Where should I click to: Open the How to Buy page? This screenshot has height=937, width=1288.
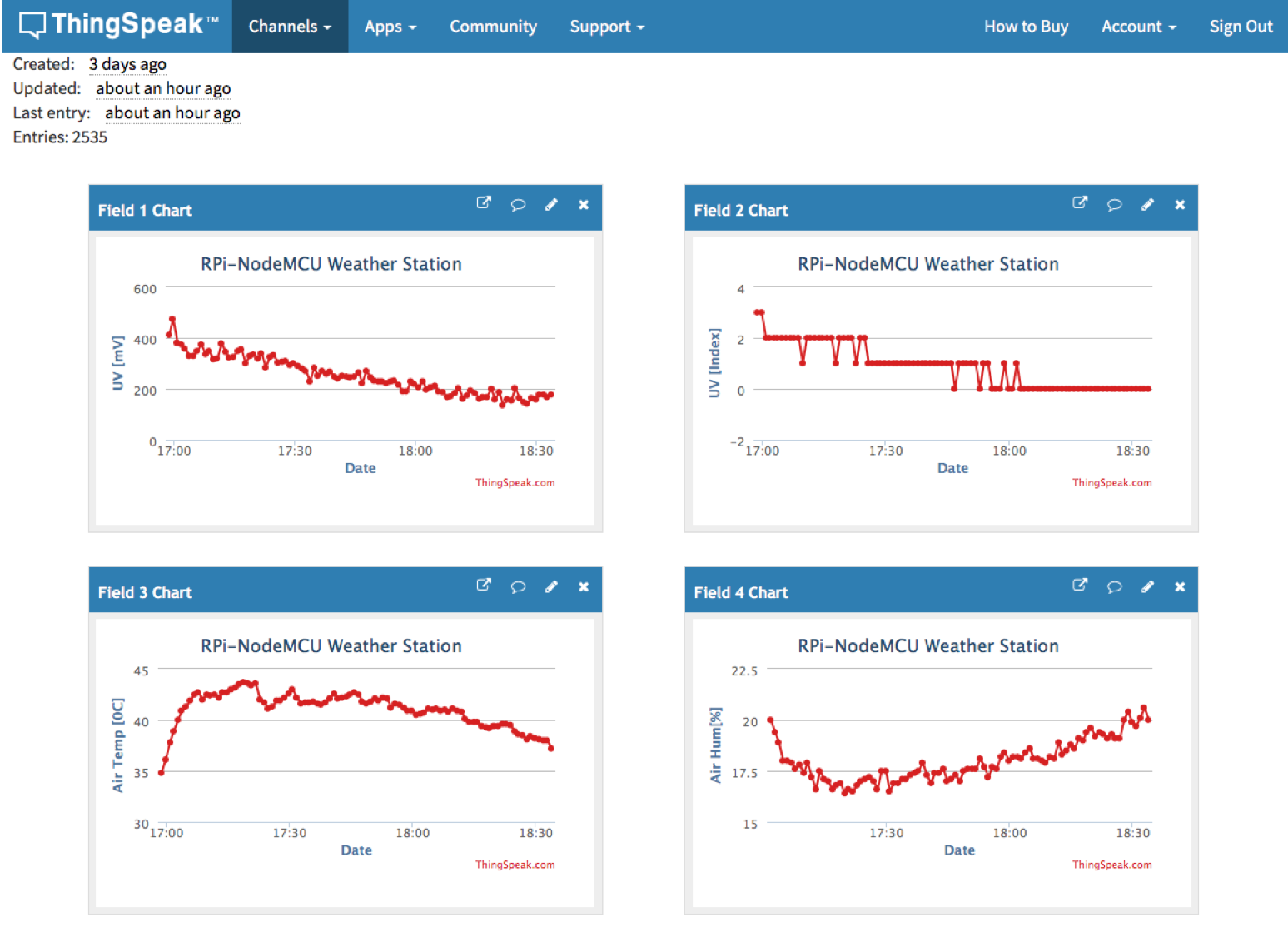[1026, 27]
